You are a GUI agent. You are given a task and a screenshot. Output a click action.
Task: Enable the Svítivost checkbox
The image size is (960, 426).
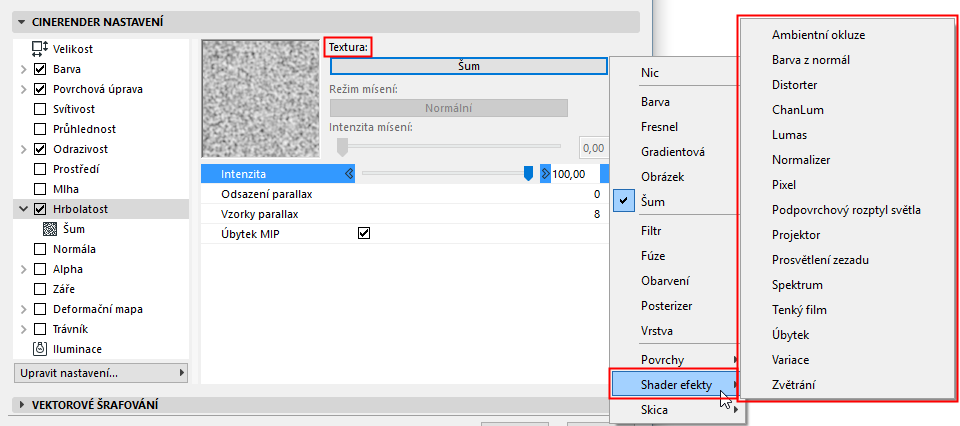click(40, 110)
